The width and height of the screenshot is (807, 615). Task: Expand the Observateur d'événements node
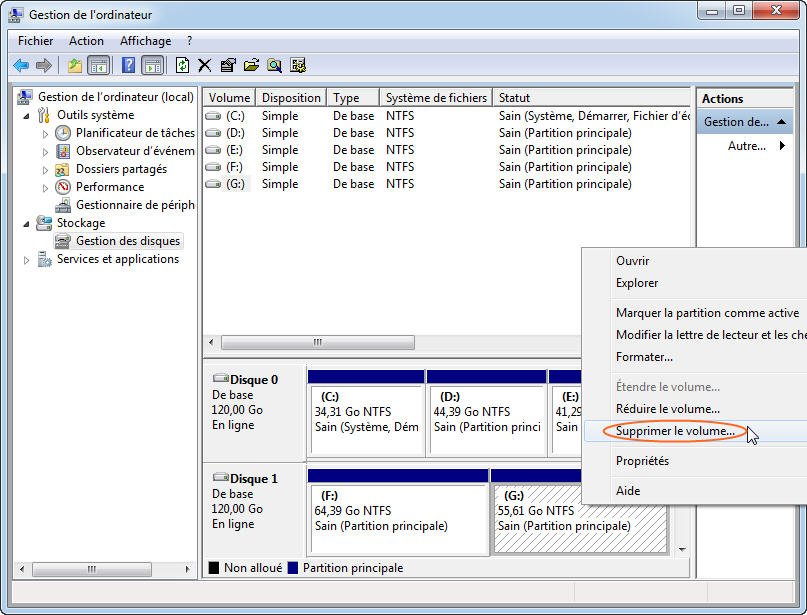pyautogui.click(x=45, y=152)
